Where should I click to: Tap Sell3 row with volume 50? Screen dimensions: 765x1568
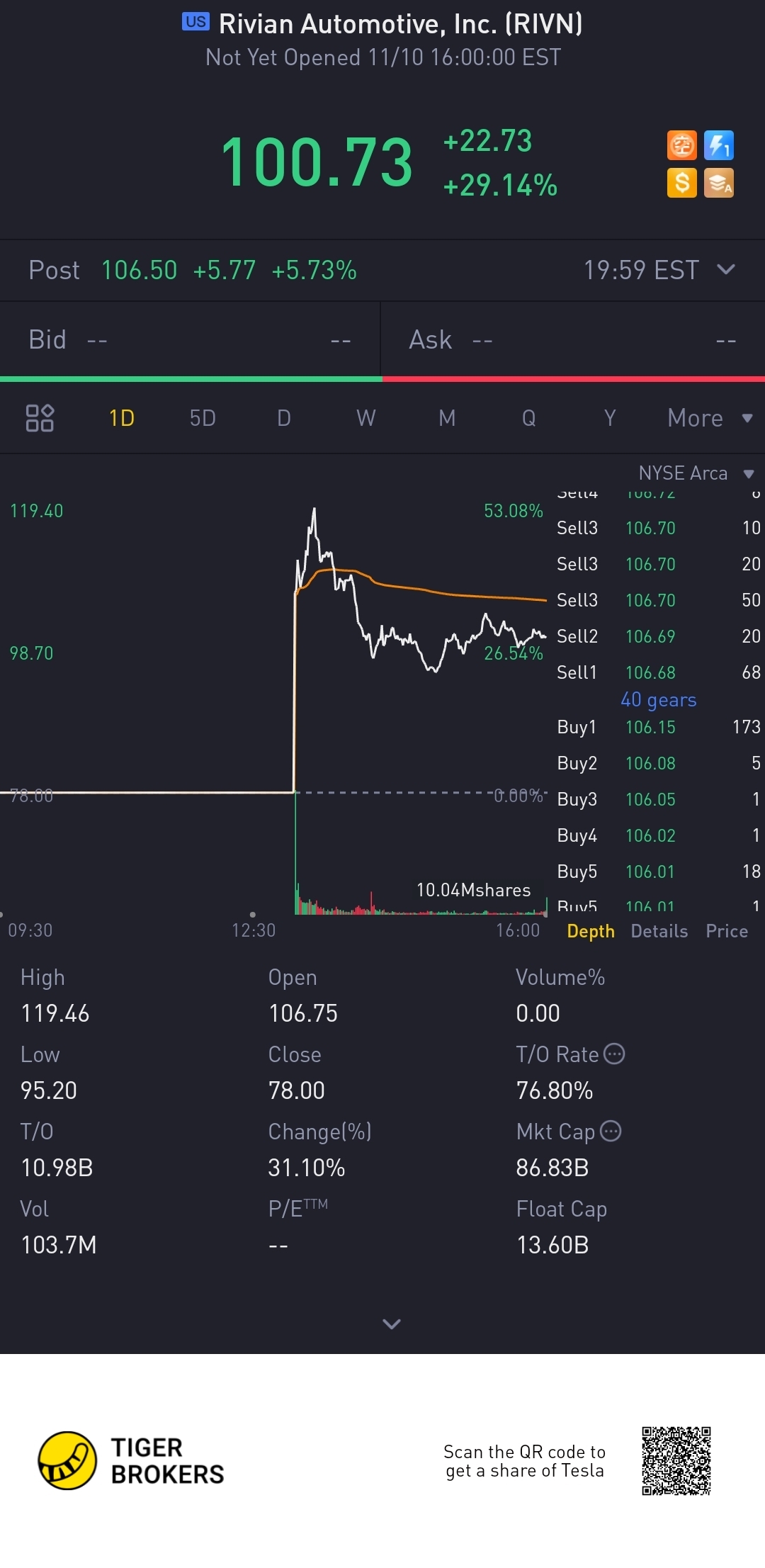[x=659, y=600]
